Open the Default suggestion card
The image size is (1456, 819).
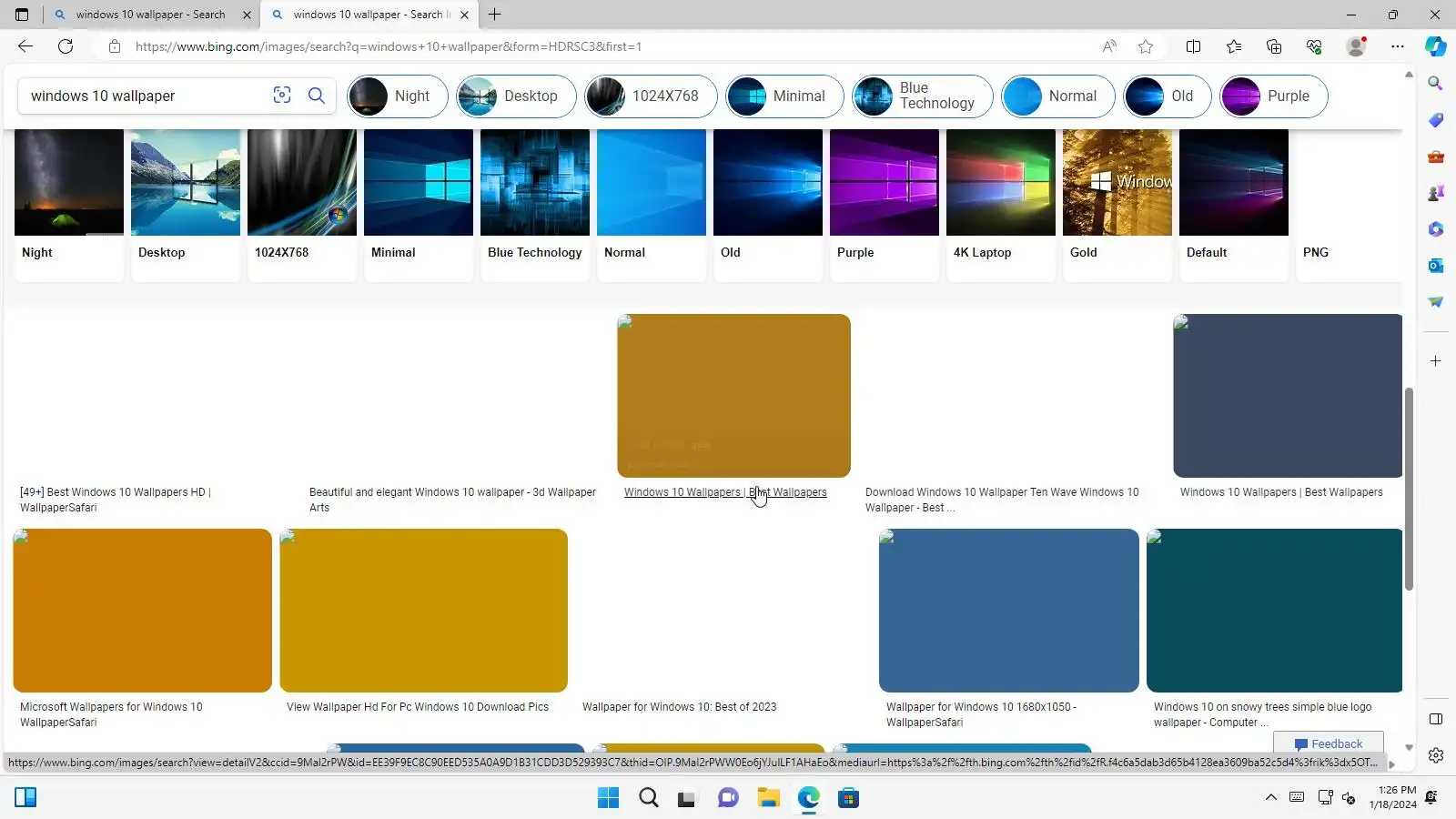point(1234,205)
